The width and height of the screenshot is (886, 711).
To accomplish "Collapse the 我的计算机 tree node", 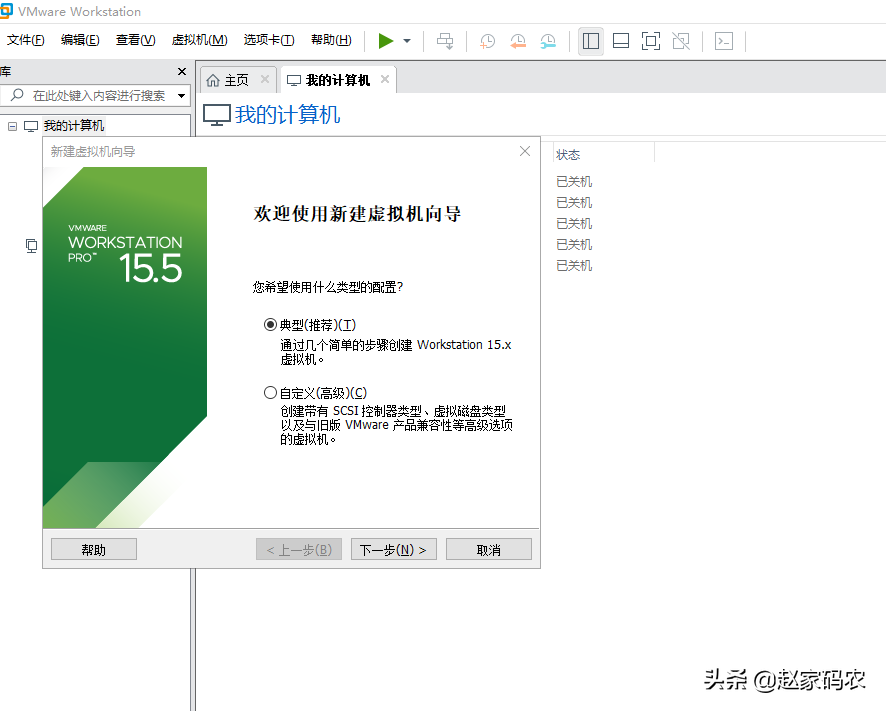I will click(12, 126).
